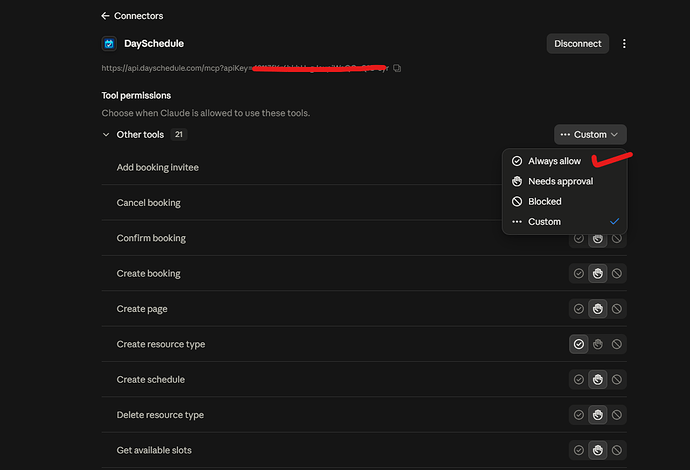The image size is (690, 470).
Task: Click the Create schedule tool name
Action: [x=150, y=379]
